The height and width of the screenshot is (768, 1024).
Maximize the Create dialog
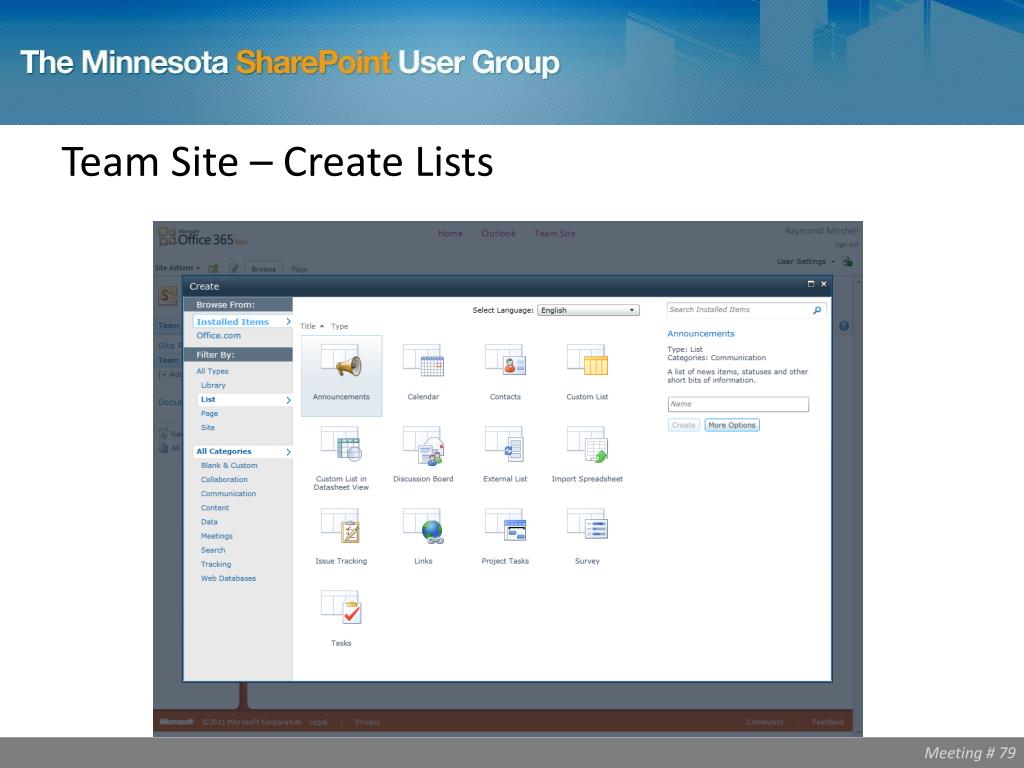tap(810, 283)
